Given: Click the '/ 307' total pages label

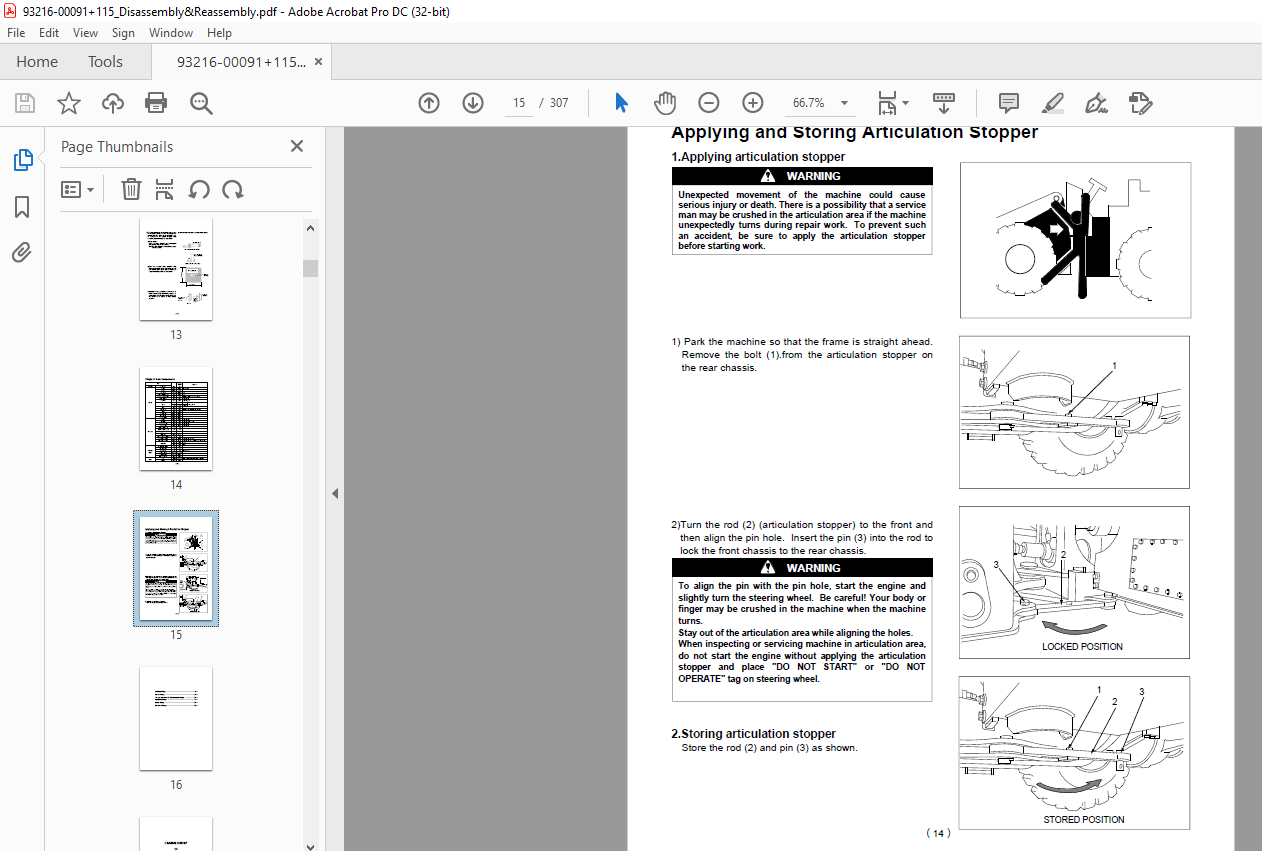Looking at the screenshot, I should (553, 103).
